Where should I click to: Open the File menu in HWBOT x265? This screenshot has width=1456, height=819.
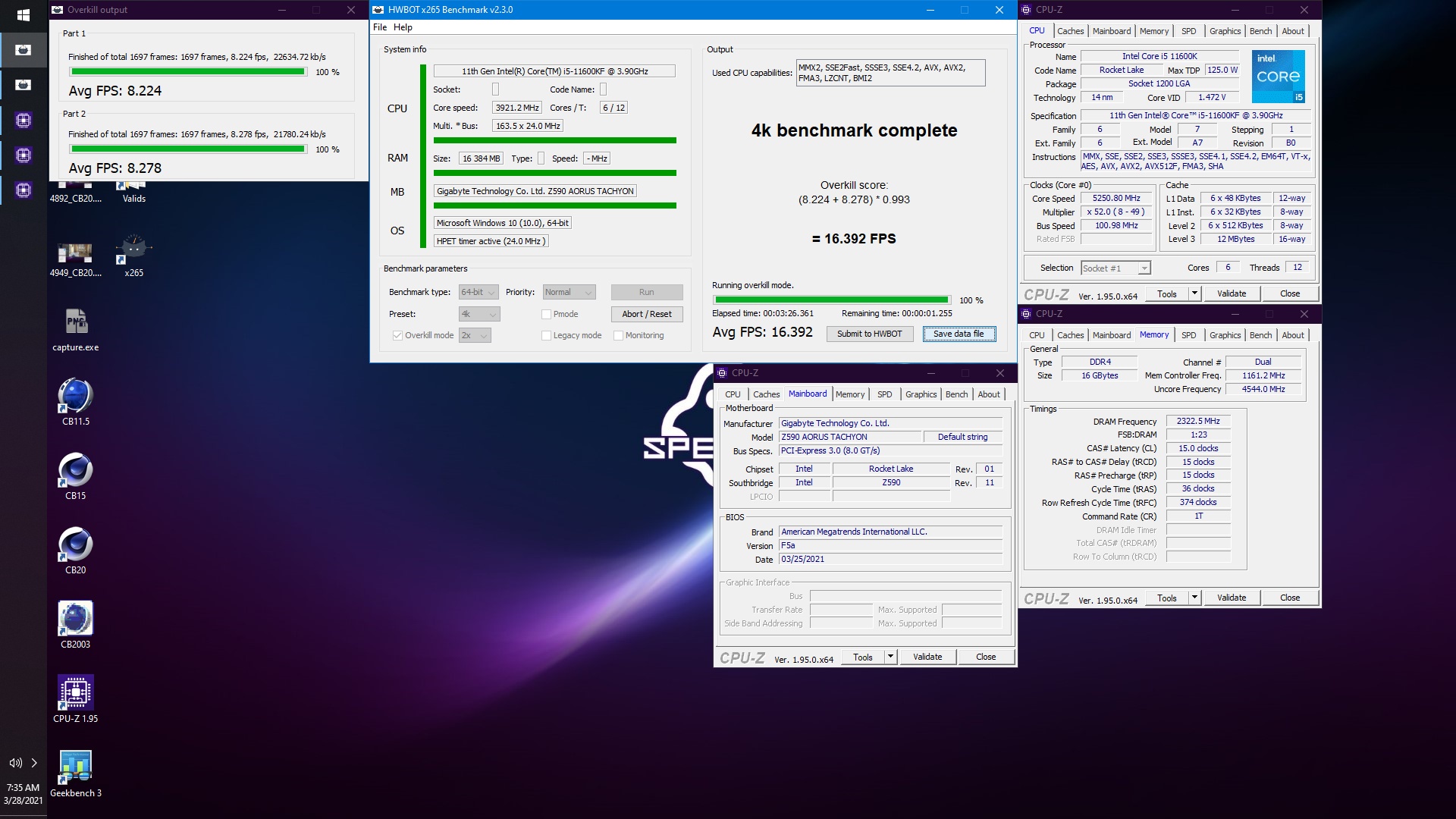coord(380,27)
